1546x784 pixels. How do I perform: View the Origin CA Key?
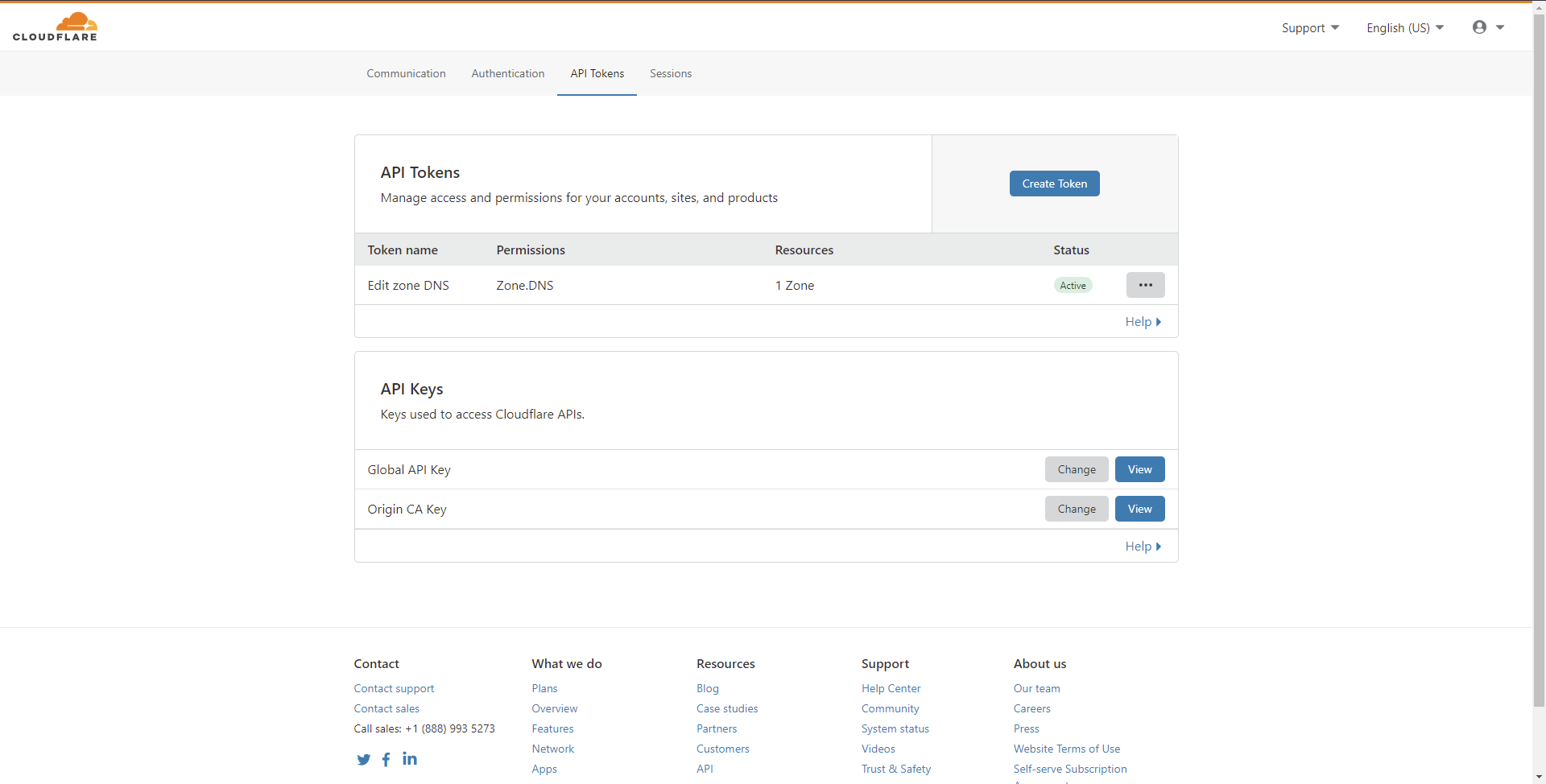click(1139, 509)
